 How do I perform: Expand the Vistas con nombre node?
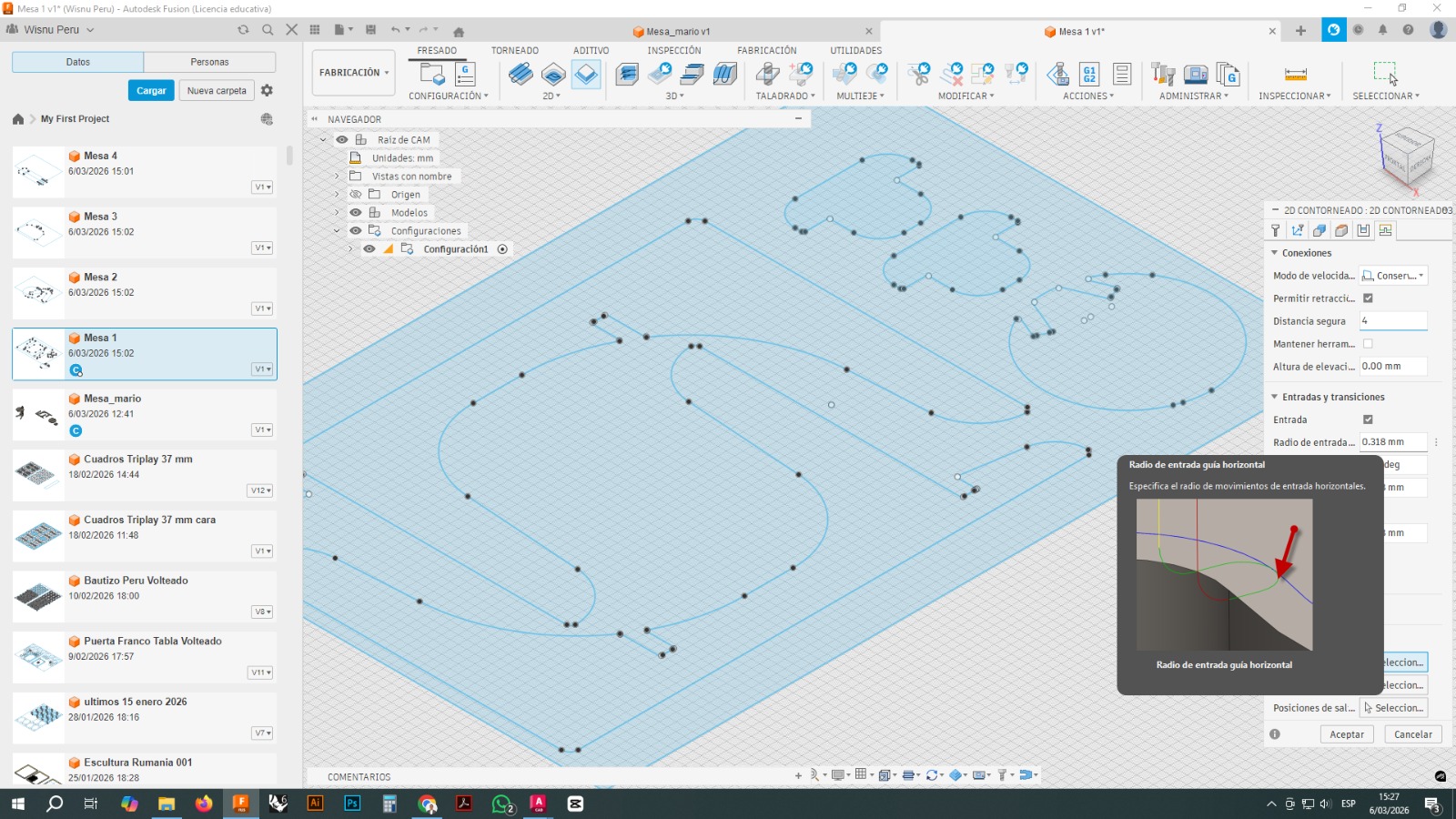tap(337, 176)
